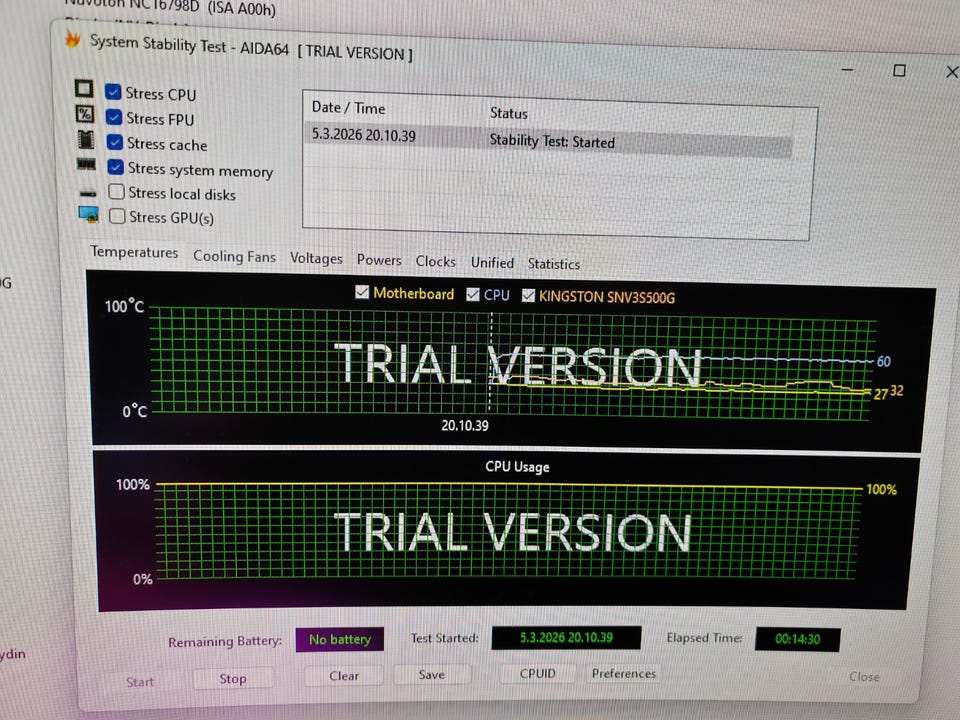The image size is (960, 720).
Task: Save the test results
Action: [432, 675]
